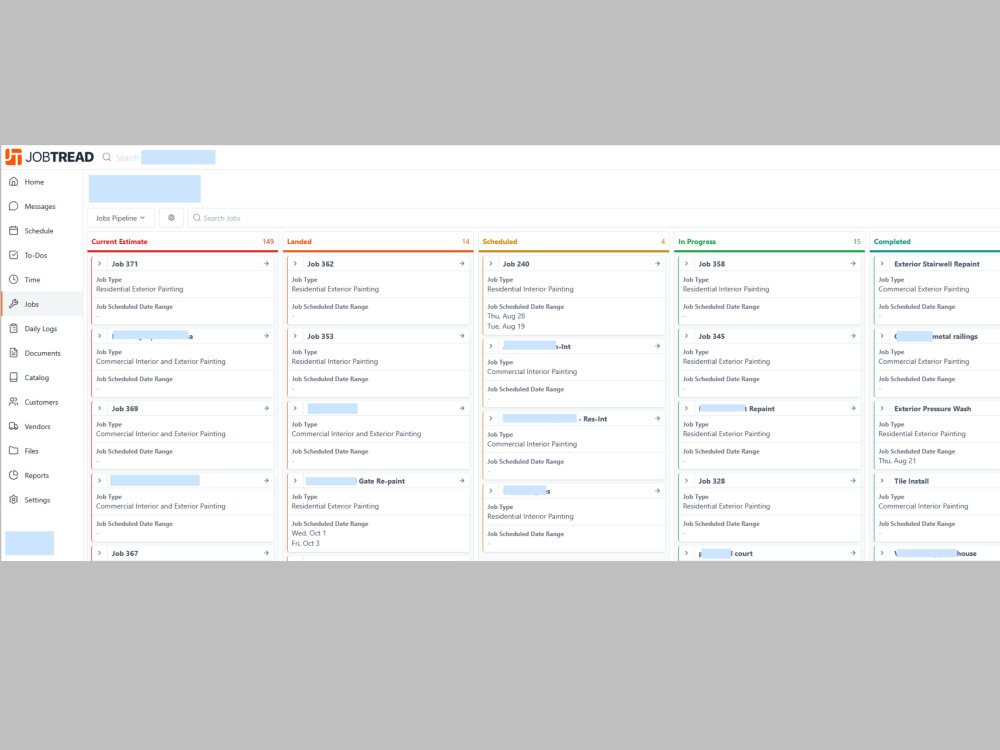This screenshot has height=750, width=1000.
Task: Focus the Search Jobs field
Action: point(593,218)
